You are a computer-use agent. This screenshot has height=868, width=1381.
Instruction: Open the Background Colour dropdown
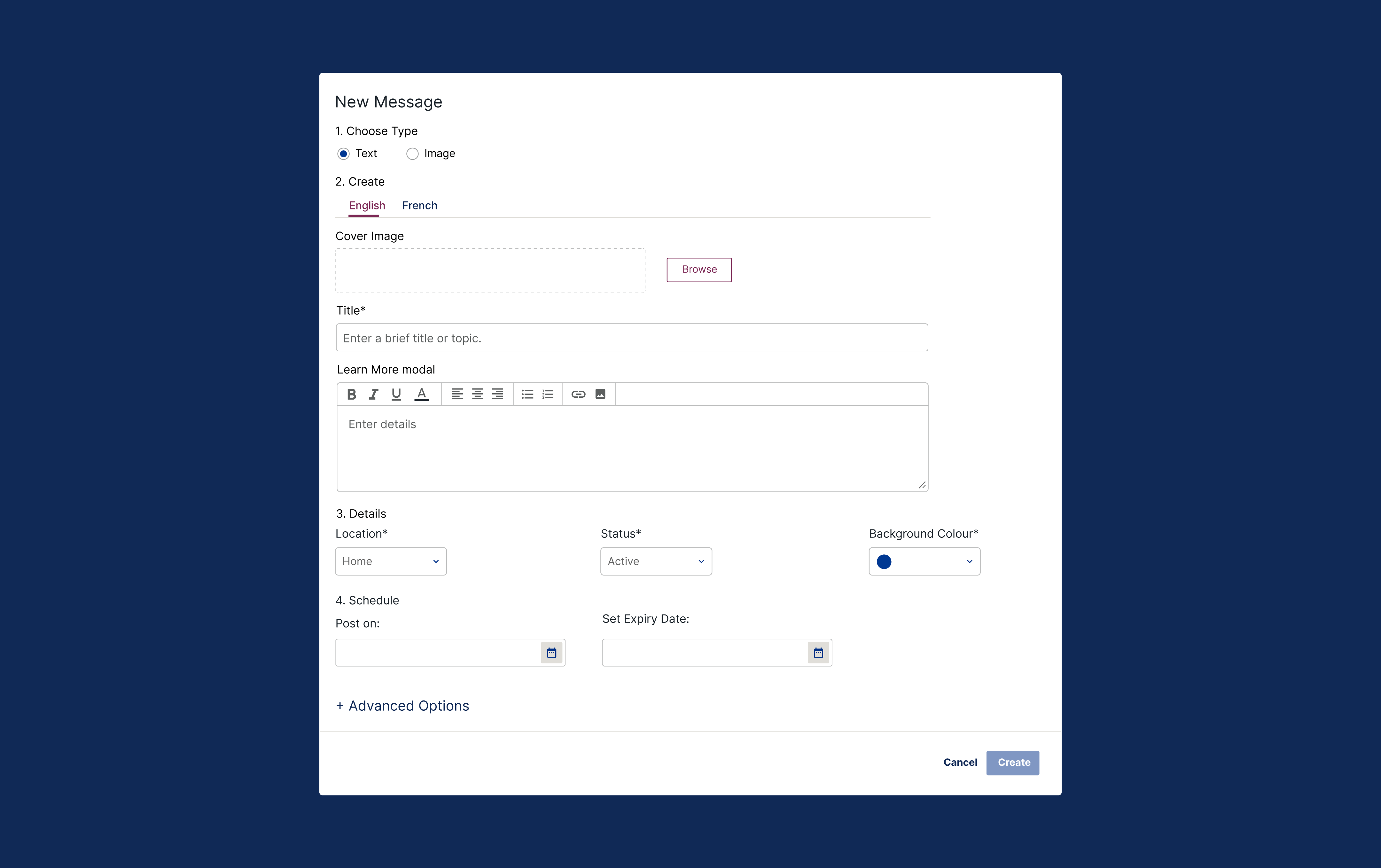(x=925, y=562)
